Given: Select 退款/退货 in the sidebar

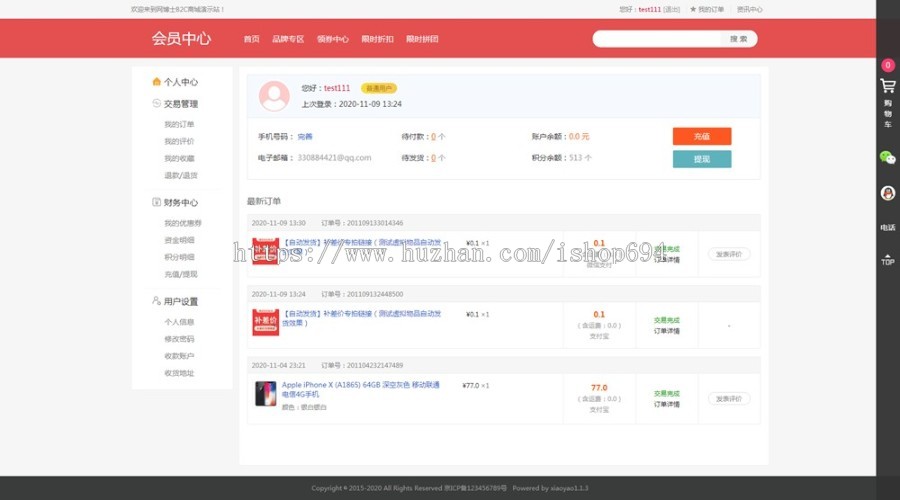Looking at the screenshot, I should pos(181,176).
